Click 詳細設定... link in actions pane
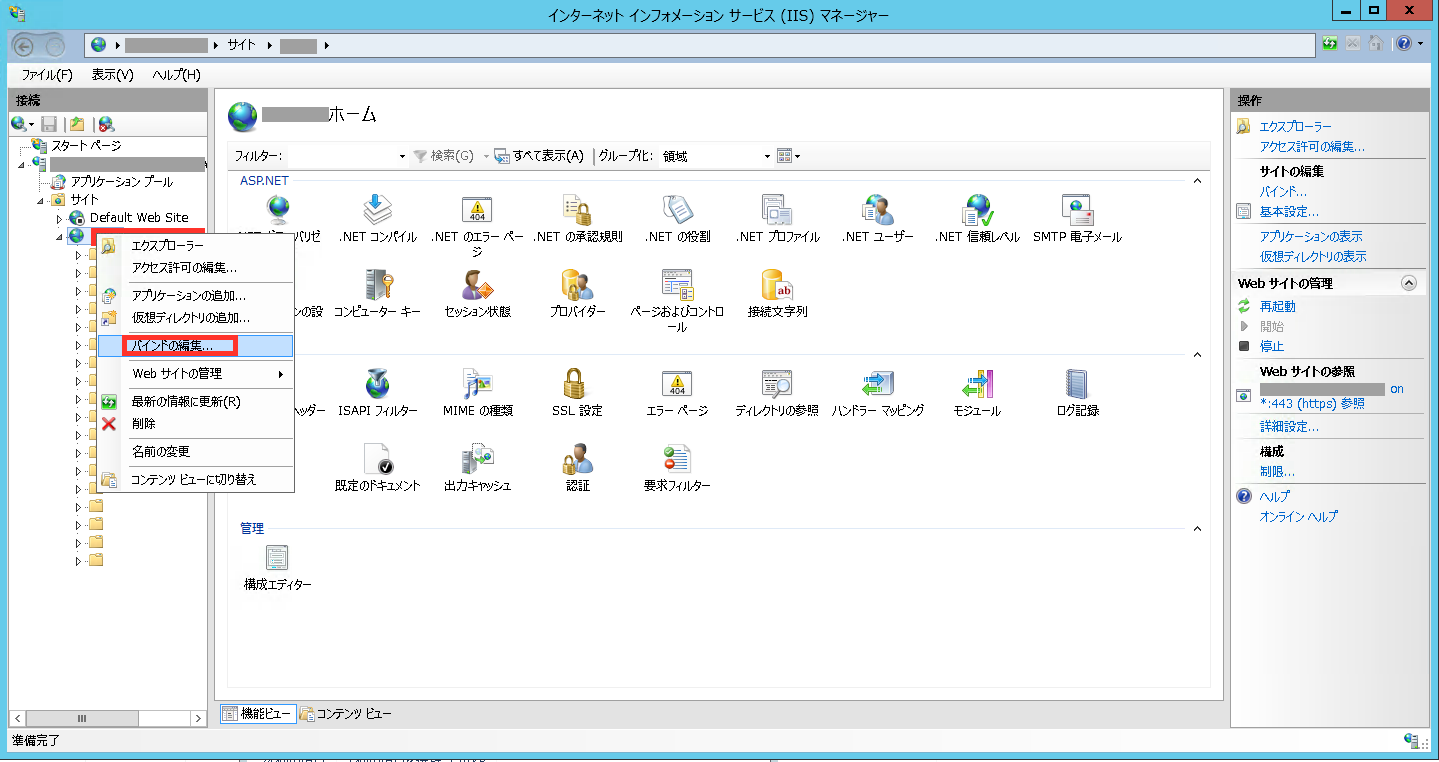The height and width of the screenshot is (762, 1439). click(x=1289, y=426)
